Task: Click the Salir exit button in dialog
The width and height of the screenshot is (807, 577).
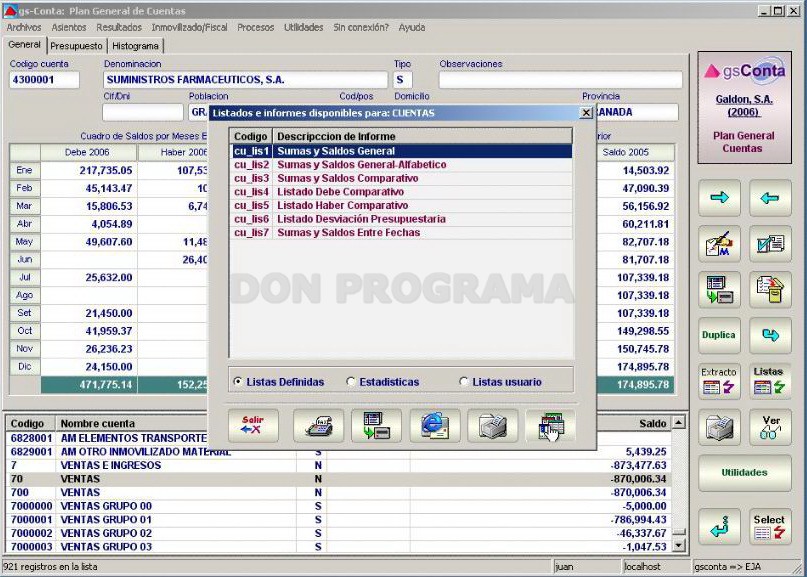Action: pyautogui.click(x=253, y=426)
